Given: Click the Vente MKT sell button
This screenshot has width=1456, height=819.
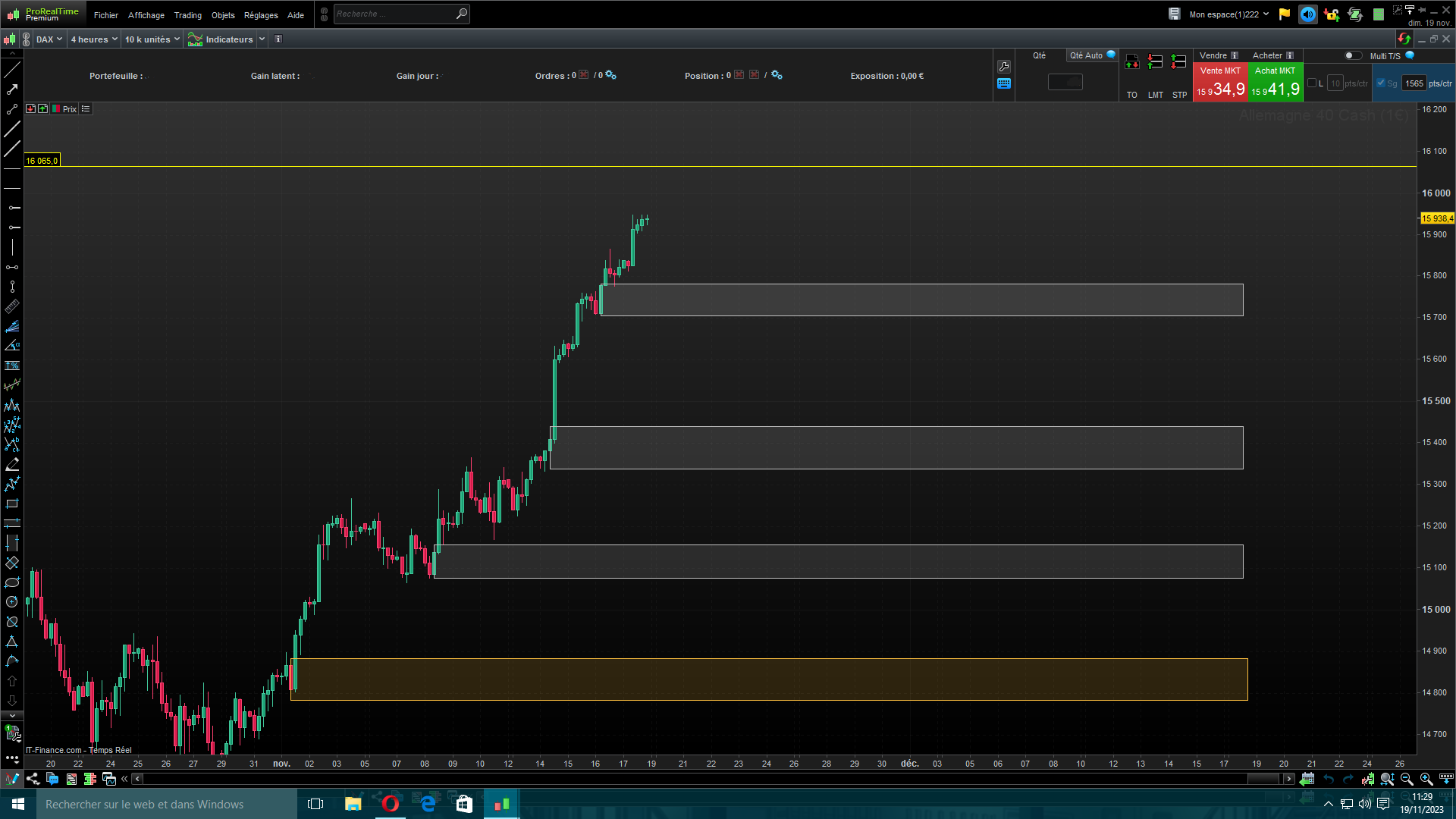Looking at the screenshot, I should (1220, 82).
